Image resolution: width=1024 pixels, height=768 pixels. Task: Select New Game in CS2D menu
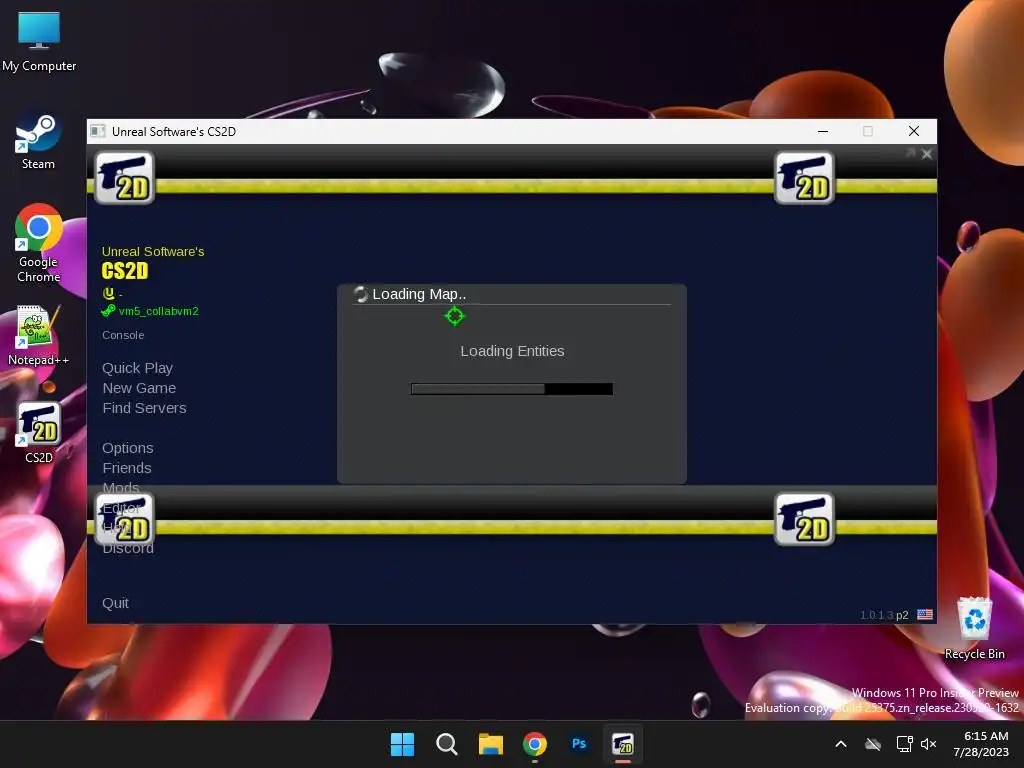pyautogui.click(x=139, y=388)
